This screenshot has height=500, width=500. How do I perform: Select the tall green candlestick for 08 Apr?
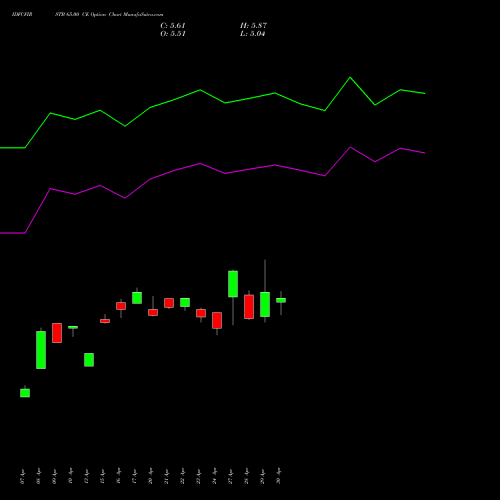[41, 350]
